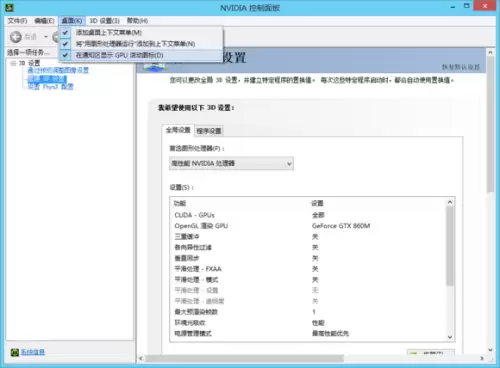The height and width of the screenshot is (368, 500).
Task: Click the green Back arrow icon
Action: click(x=16, y=37)
